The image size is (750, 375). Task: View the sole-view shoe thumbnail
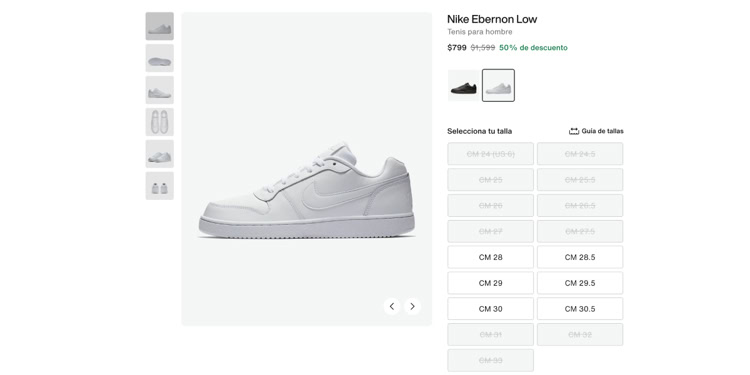coord(160,58)
